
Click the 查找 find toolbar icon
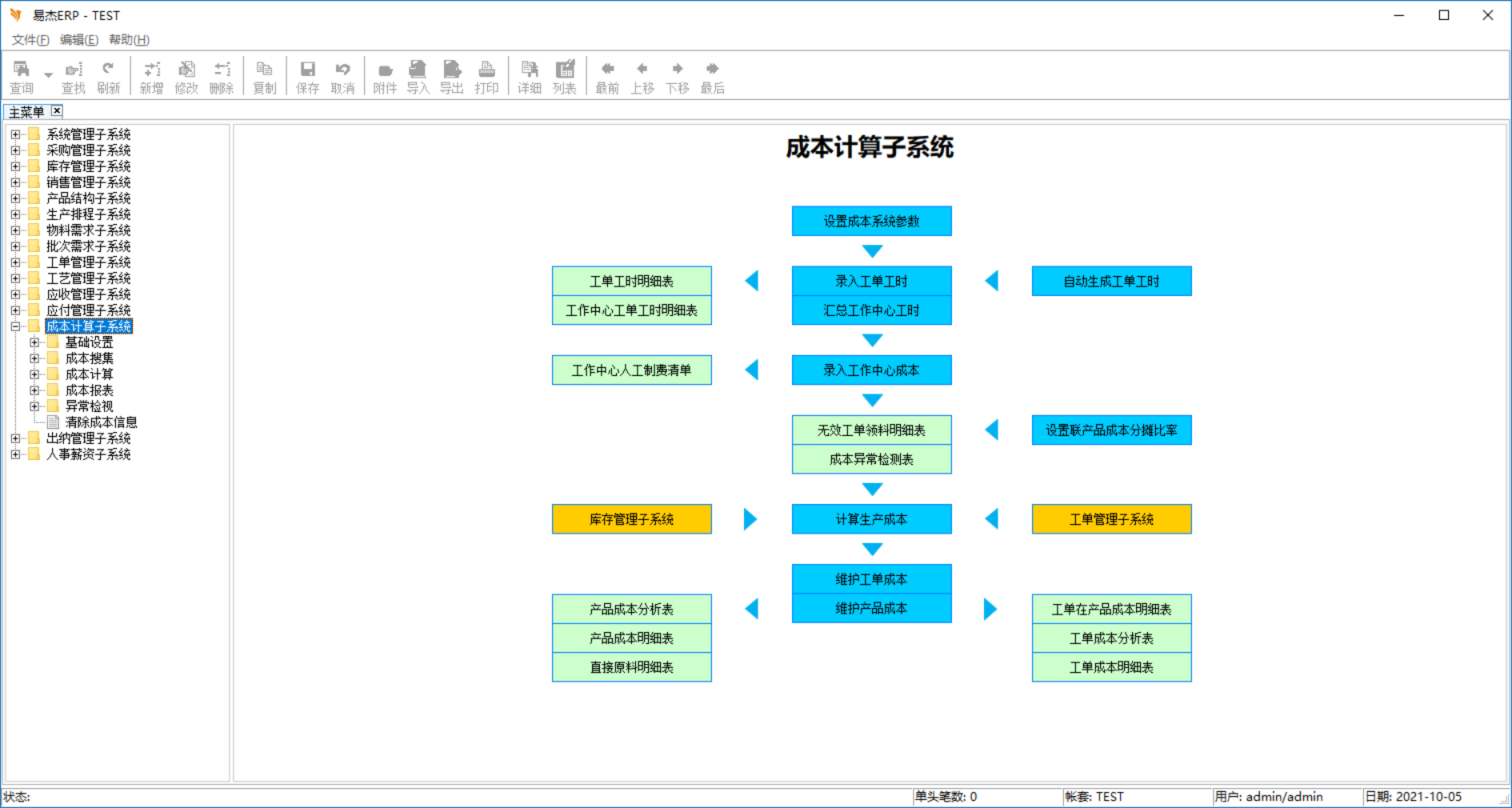pos(74,77)
